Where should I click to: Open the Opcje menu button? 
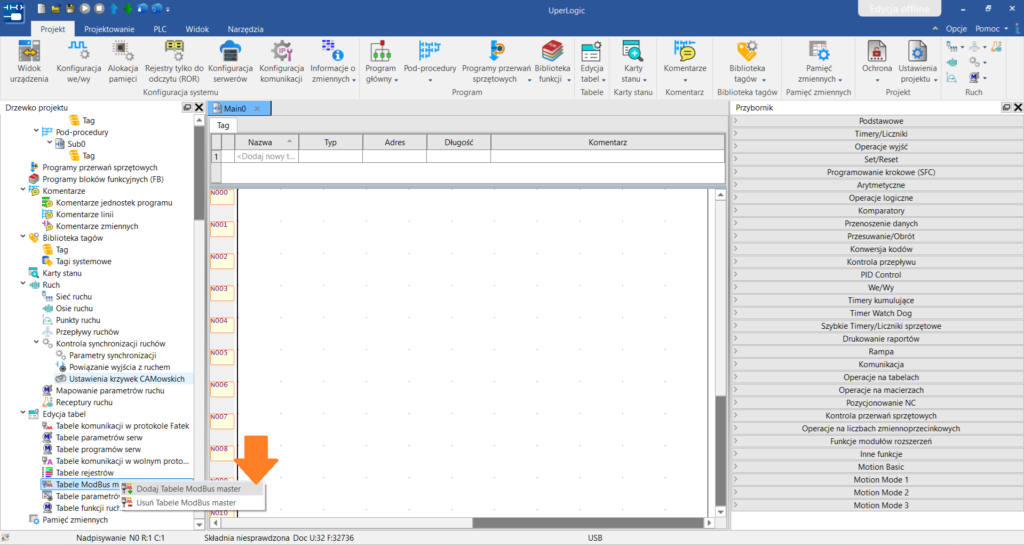(x=956, y=29)
